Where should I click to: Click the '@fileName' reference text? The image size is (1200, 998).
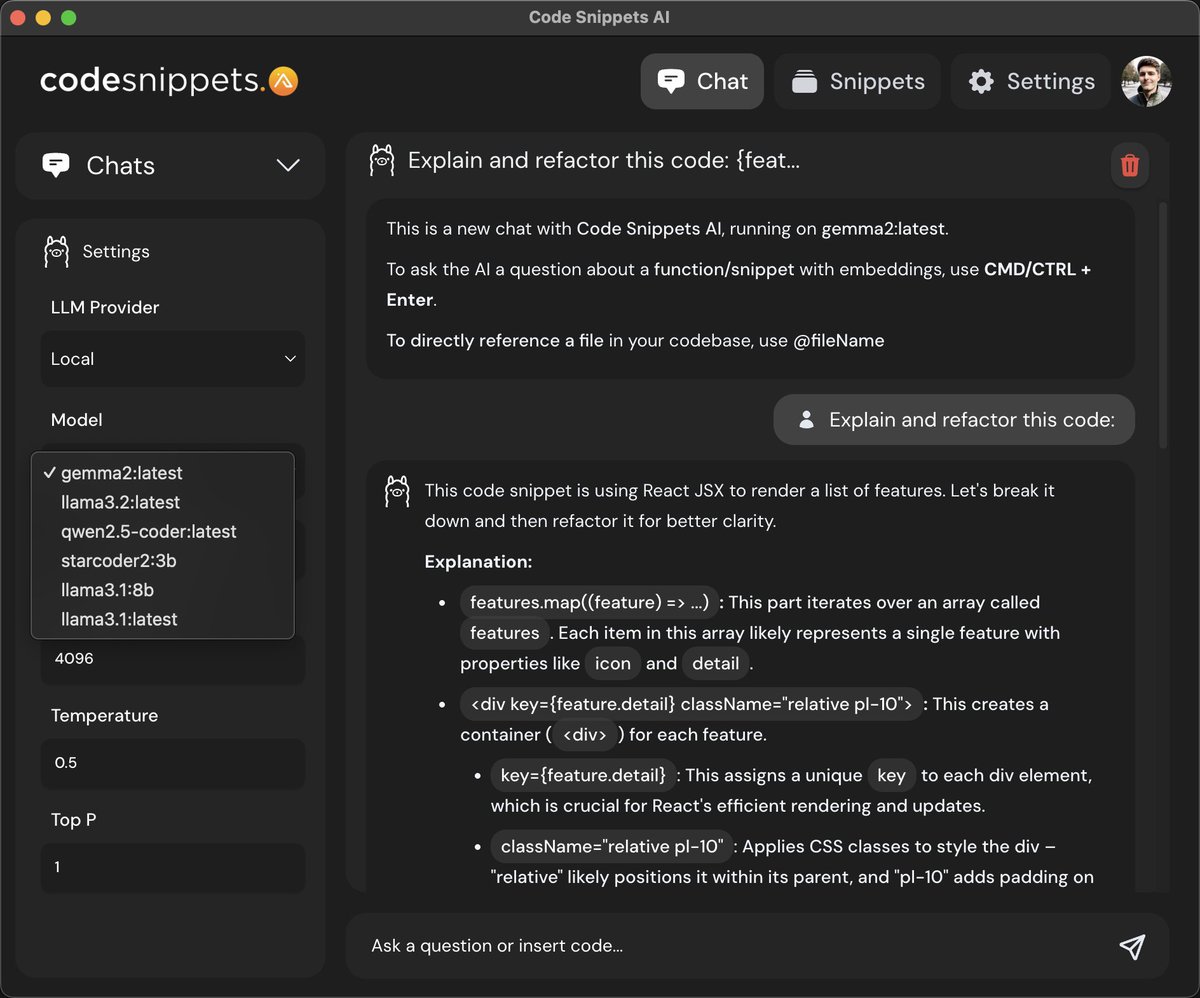point(839,341)
